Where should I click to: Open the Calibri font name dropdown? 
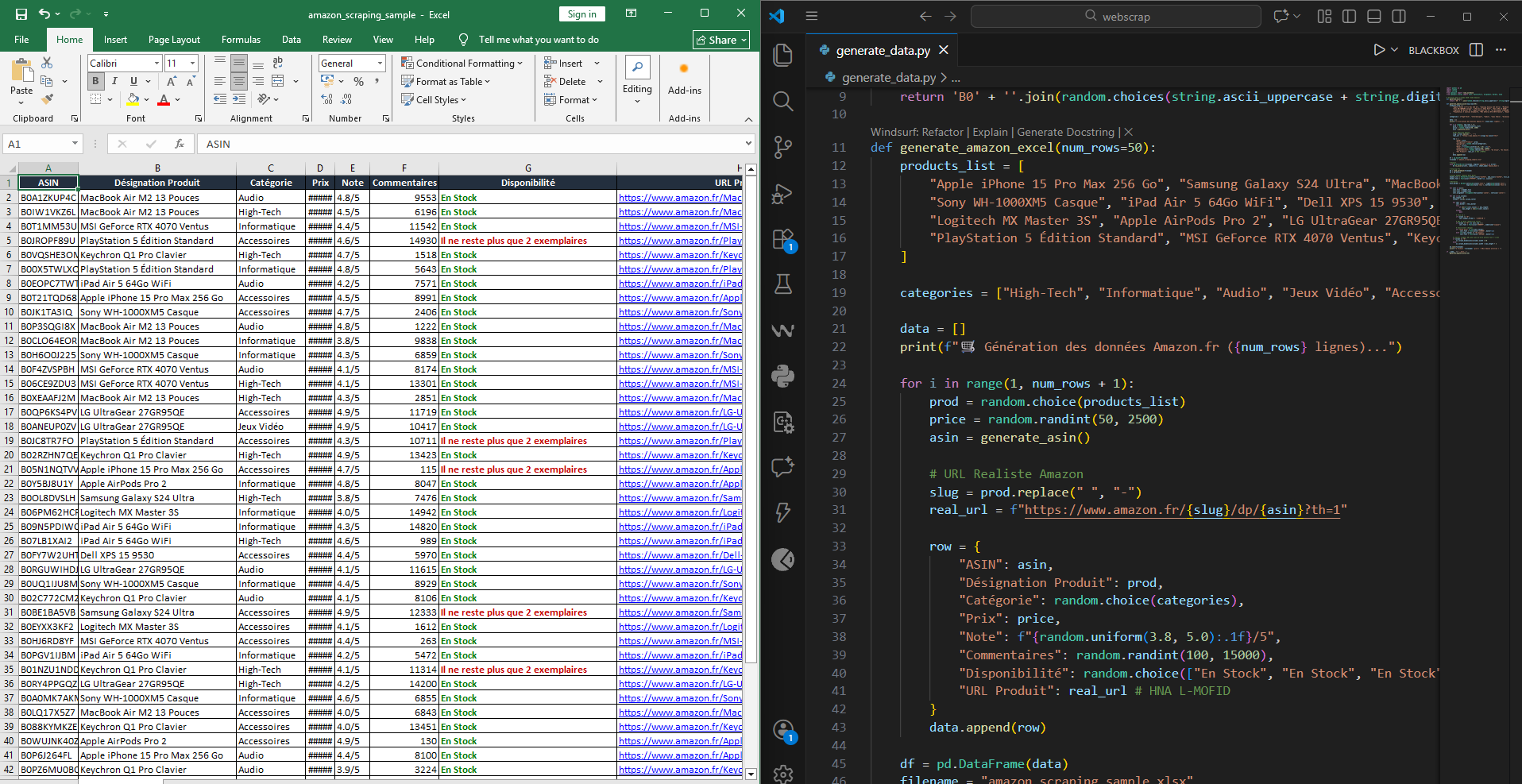(156, 64)
